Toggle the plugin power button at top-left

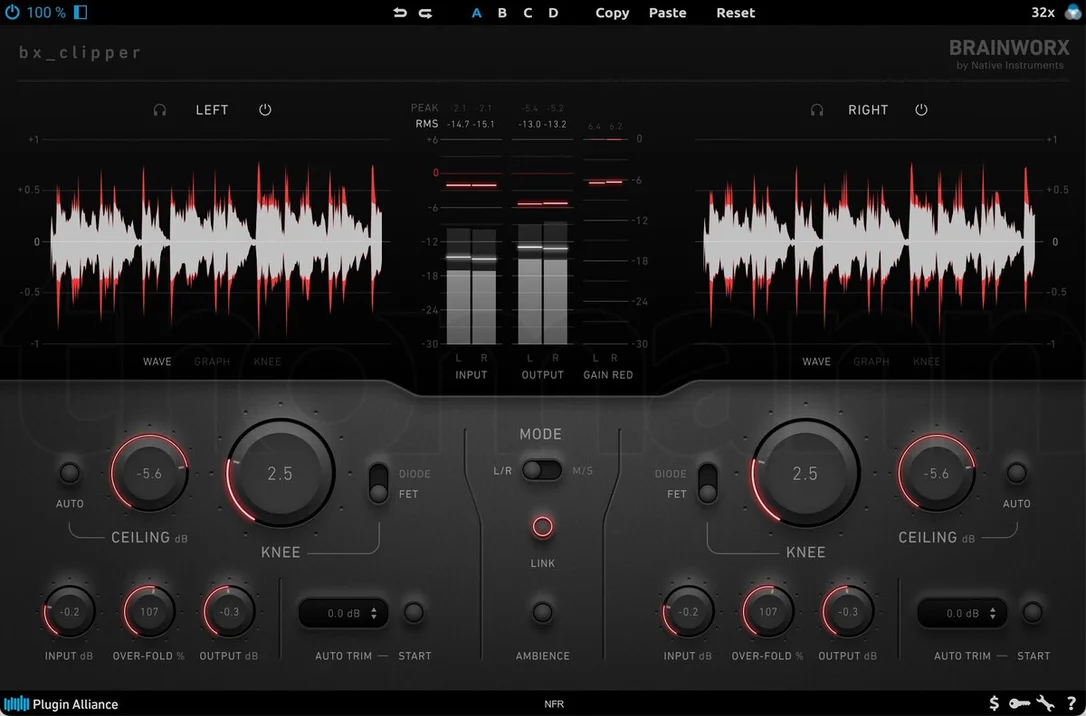(12, 12)
